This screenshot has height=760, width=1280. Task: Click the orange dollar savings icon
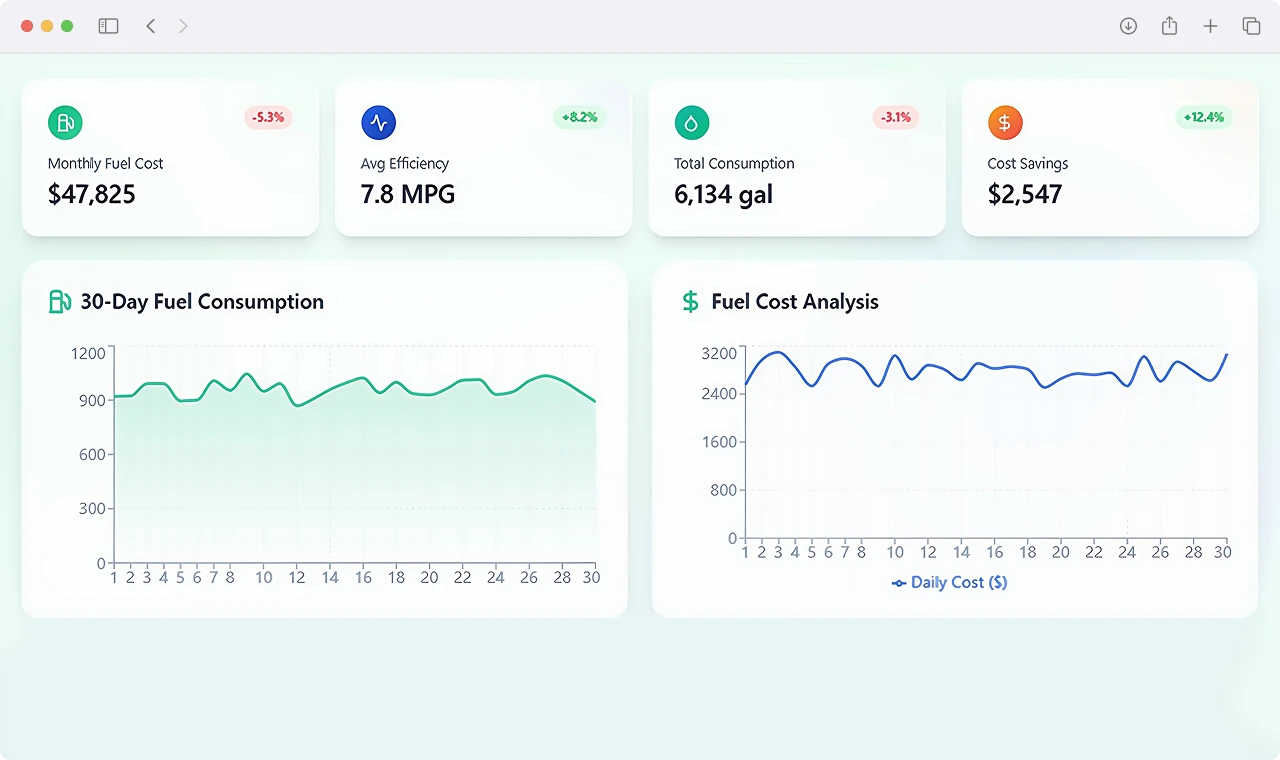tap(1005, 123)
